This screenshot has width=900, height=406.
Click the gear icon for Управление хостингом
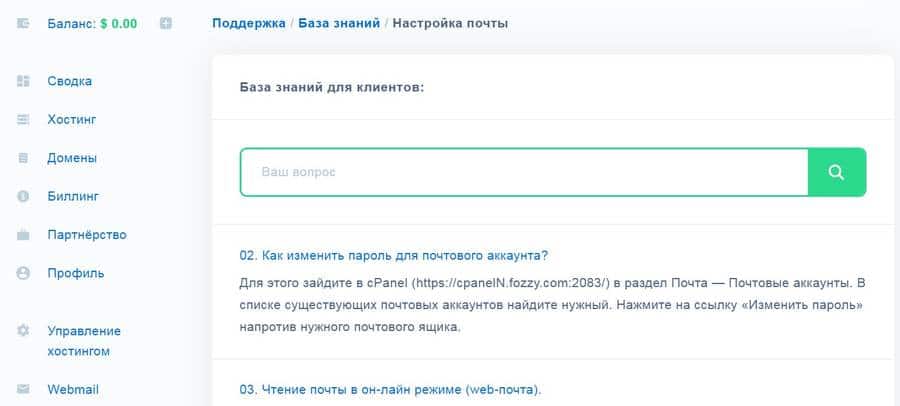coord(23,331)
